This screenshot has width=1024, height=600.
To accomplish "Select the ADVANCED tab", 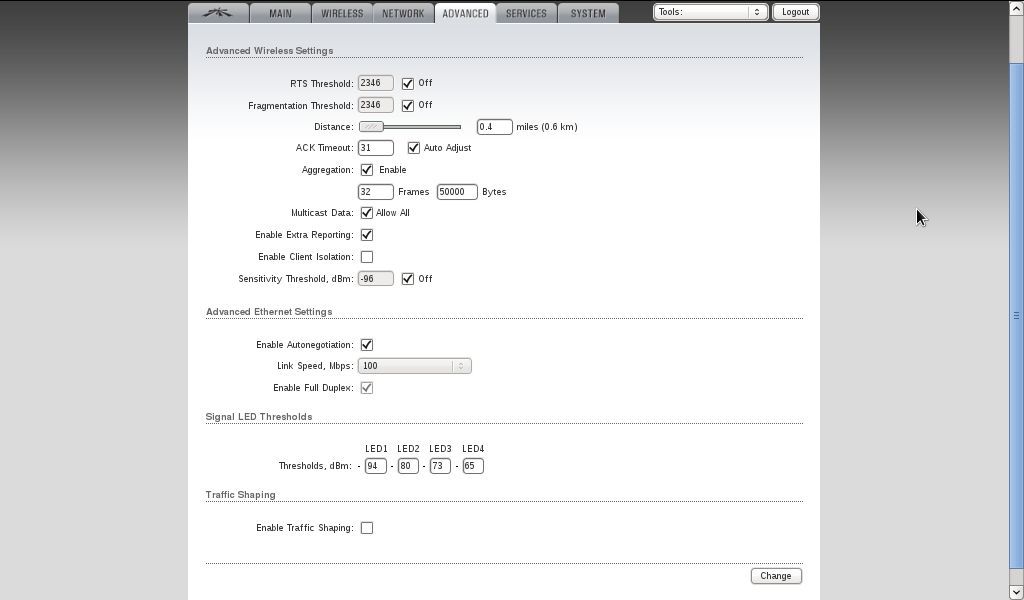I will tap(465, 13).
